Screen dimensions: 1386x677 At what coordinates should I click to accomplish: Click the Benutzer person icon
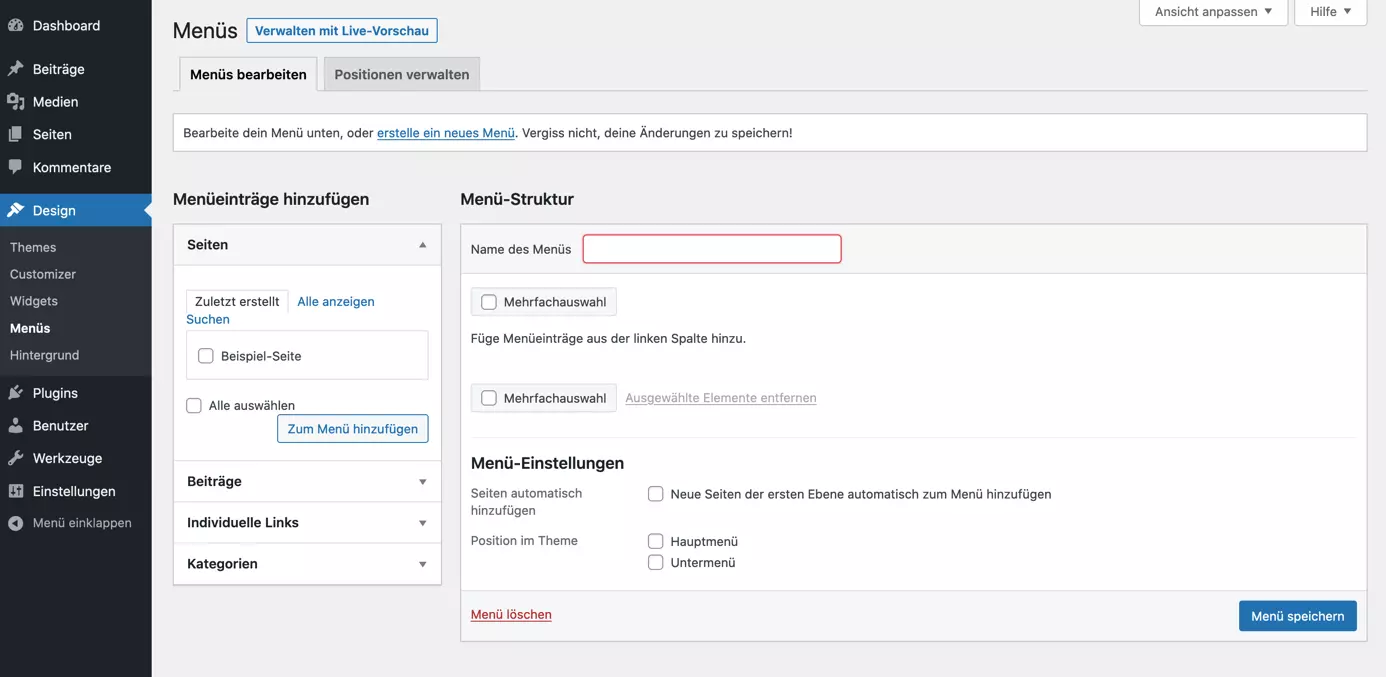point(15,426)
